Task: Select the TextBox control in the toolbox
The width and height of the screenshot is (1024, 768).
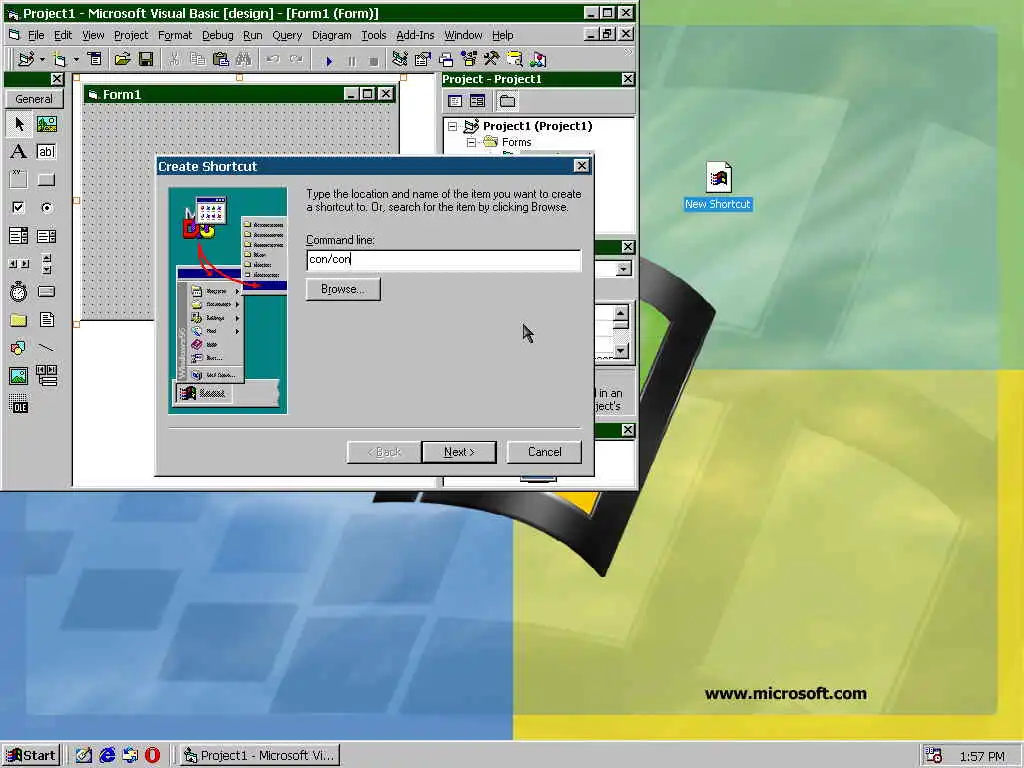Action: pyautogui.click(x=46, y=152)
